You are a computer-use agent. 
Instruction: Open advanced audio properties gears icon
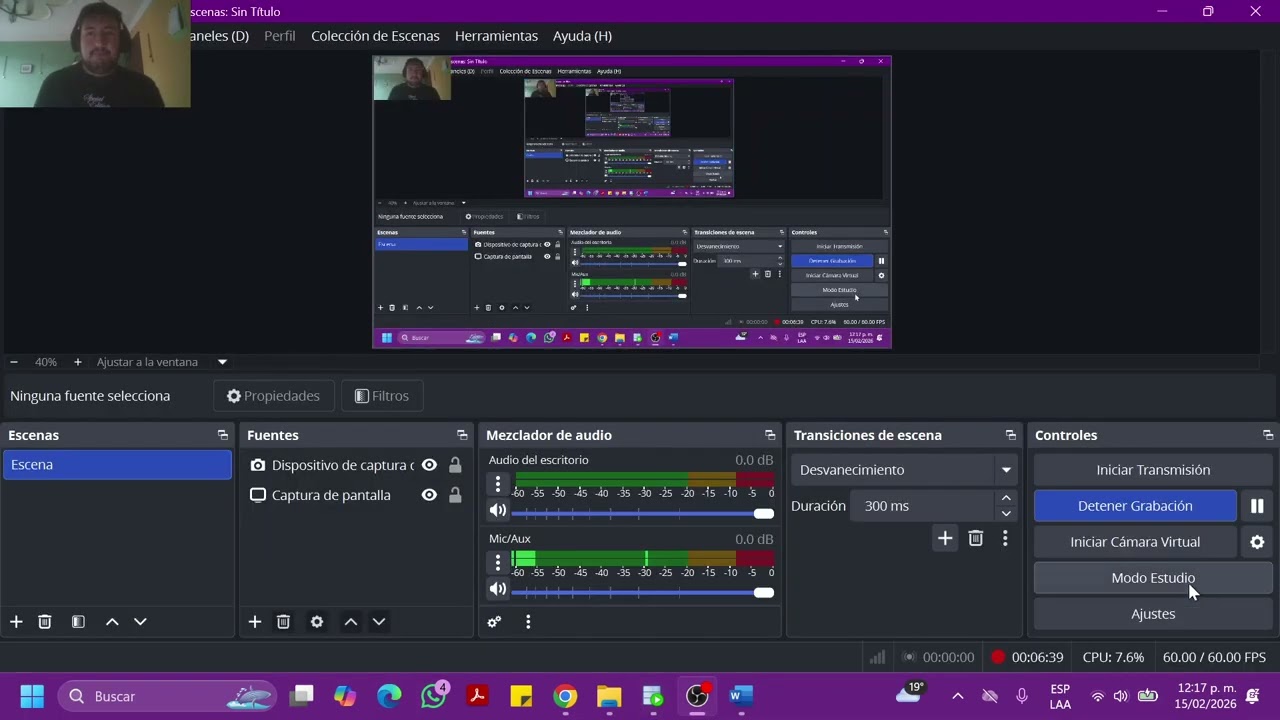pos(494,622)
